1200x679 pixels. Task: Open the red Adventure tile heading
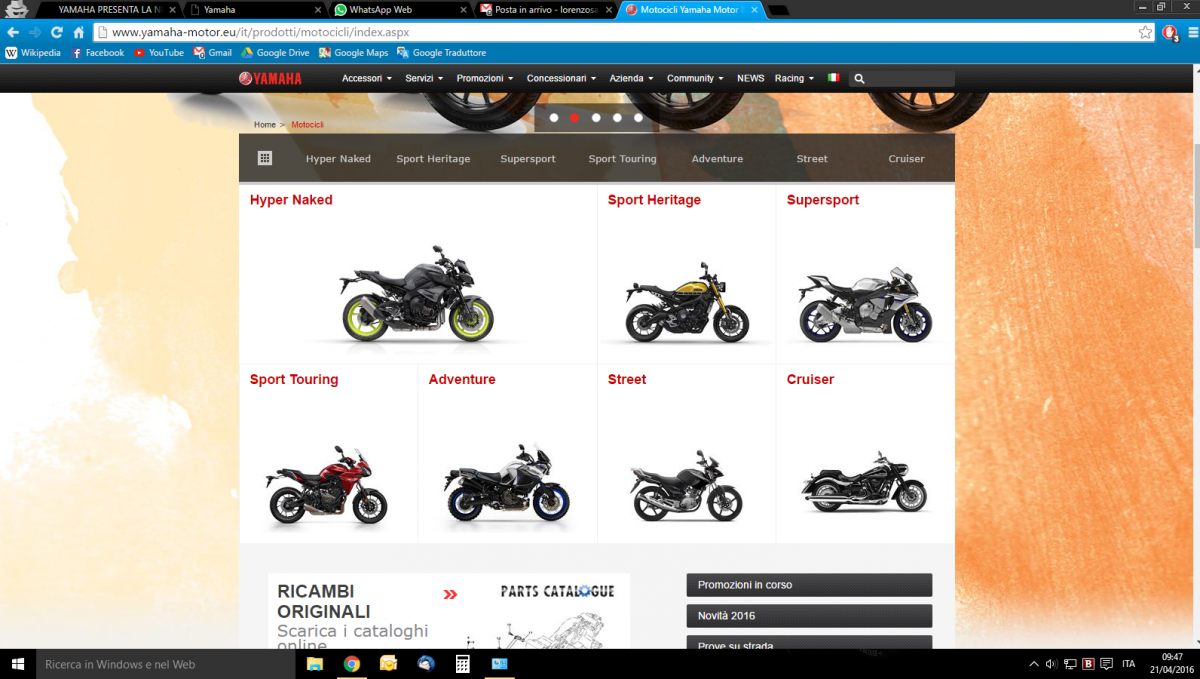pos(462,380)
